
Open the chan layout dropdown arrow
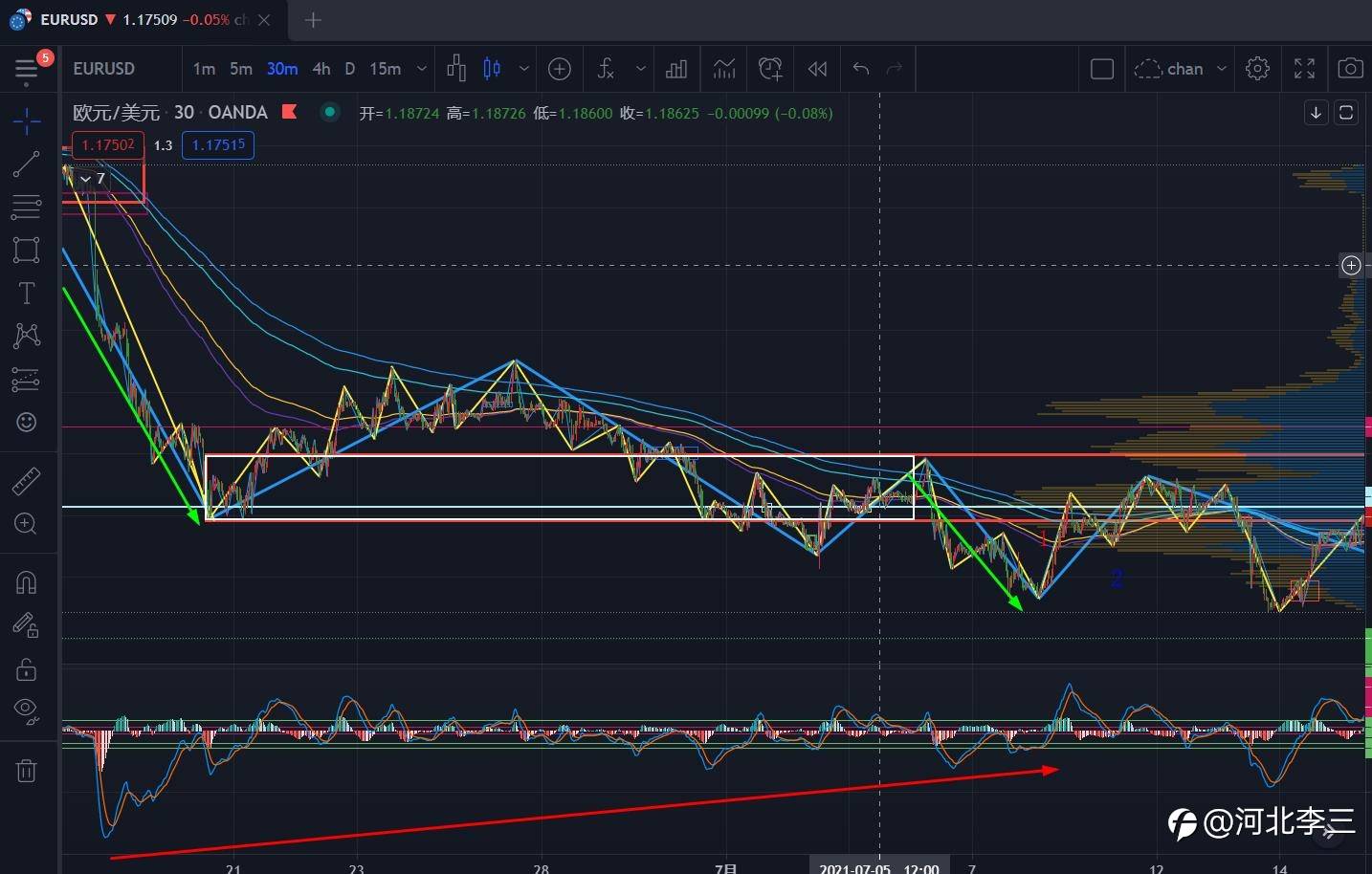1222,69
